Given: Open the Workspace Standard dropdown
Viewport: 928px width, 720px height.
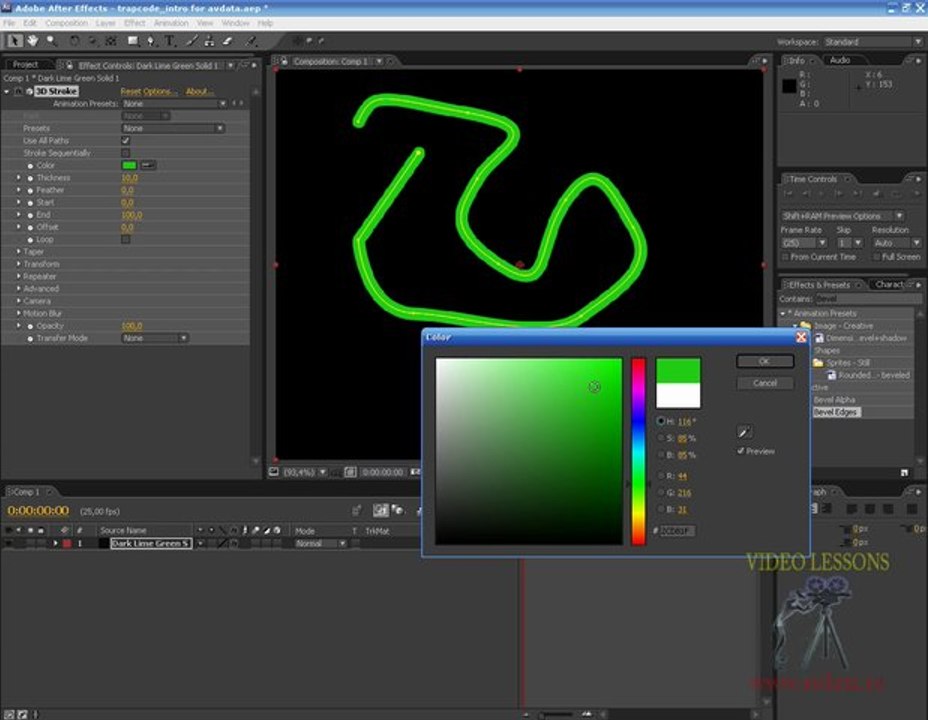Looking at the screenshot, I should (872, 42).
